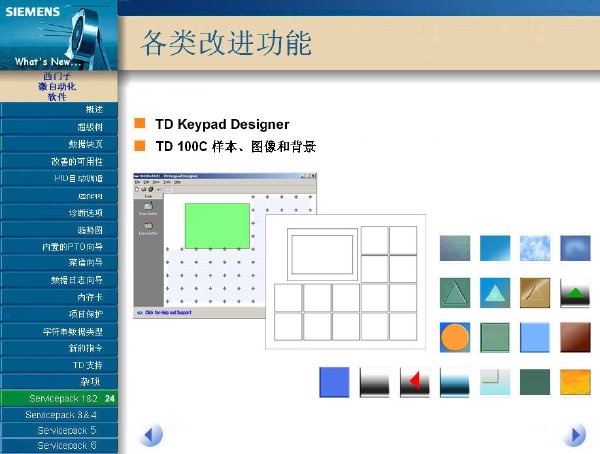Pick the dark blue glow background sample
Screen dimensions: 600x454
(575, 248)
